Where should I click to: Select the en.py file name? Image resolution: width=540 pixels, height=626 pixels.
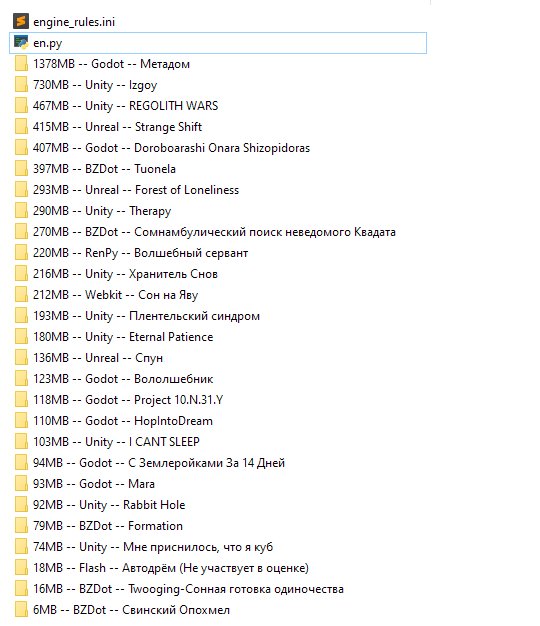(47, 43)
